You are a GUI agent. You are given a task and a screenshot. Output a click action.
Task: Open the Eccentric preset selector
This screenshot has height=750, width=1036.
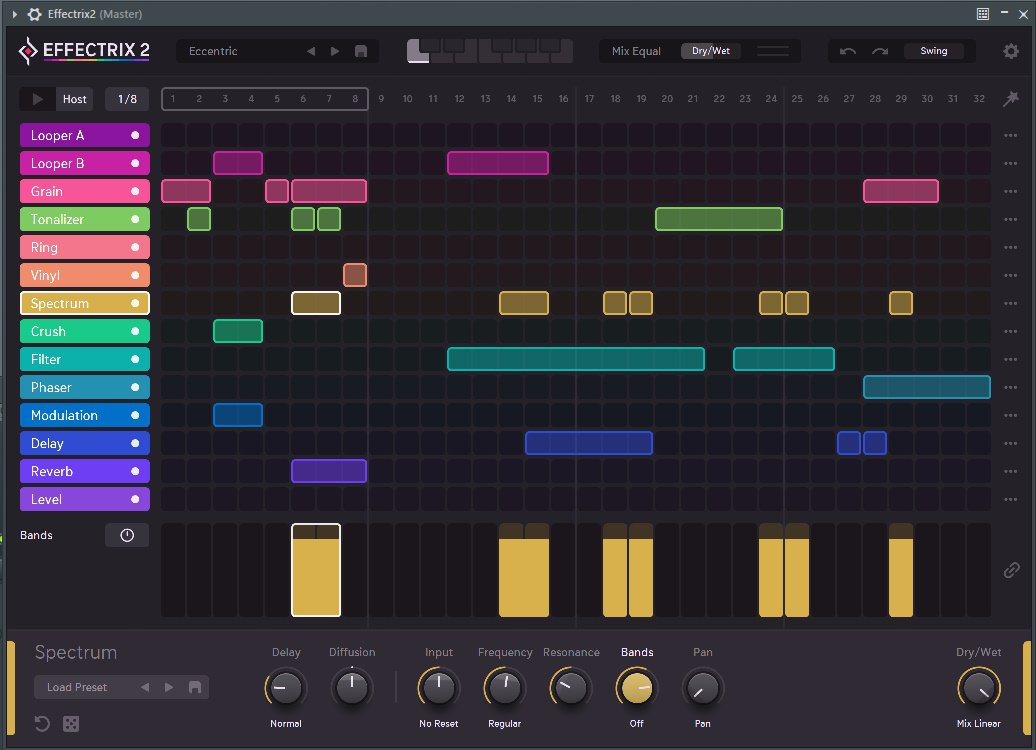click(x=240, y=51)
